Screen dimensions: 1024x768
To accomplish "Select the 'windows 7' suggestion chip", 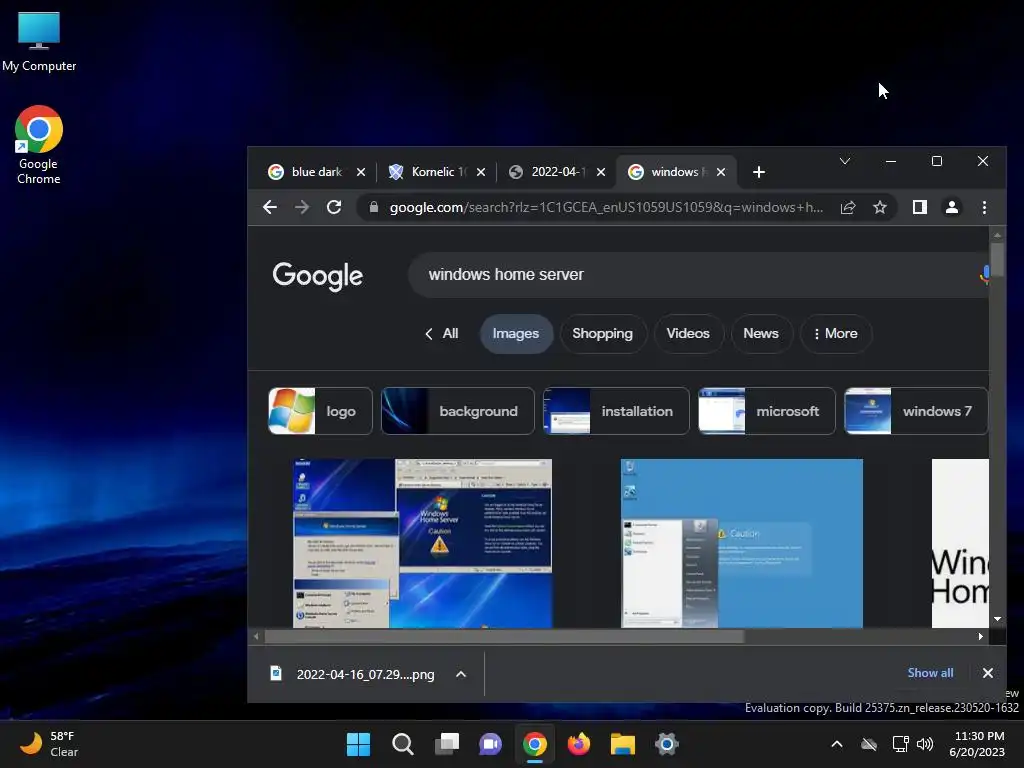I will pos(916,411).
